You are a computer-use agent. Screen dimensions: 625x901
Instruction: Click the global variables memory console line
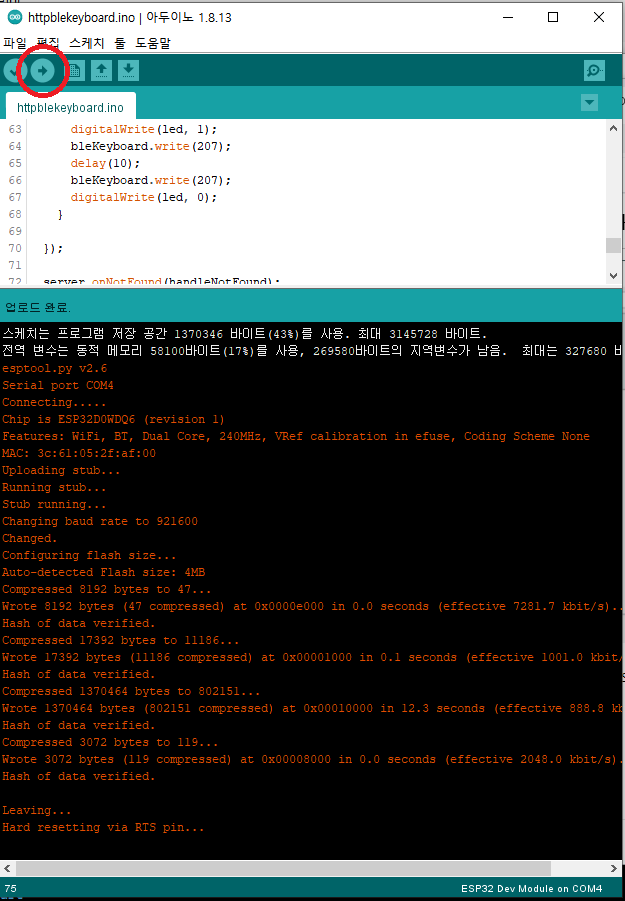(311, 351)
